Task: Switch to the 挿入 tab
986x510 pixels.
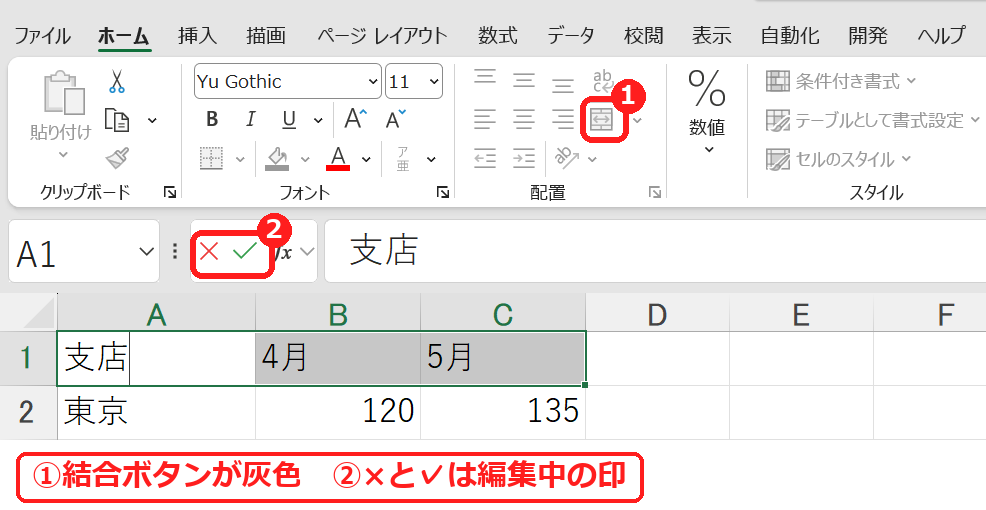Action: [x=197, y=36]
